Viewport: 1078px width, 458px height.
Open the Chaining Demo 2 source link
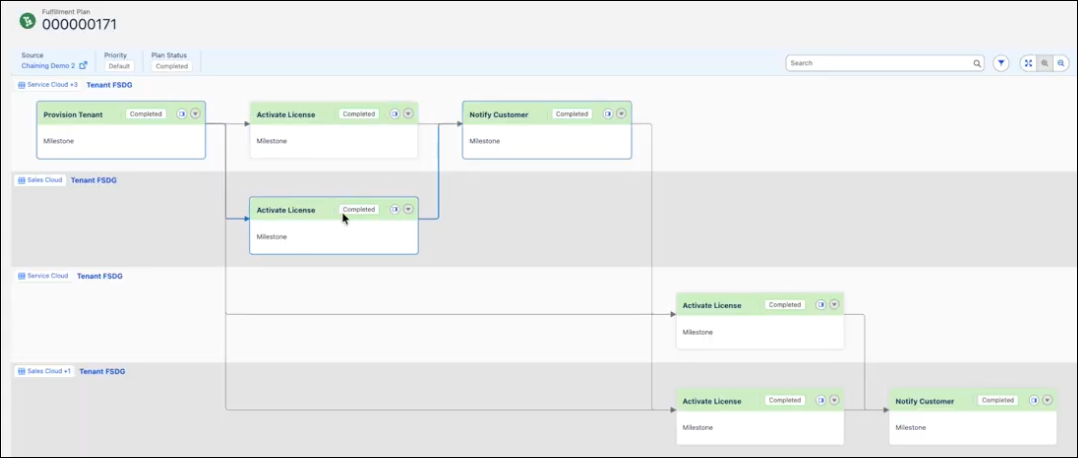pyautogui.click(x=48, y=66)
